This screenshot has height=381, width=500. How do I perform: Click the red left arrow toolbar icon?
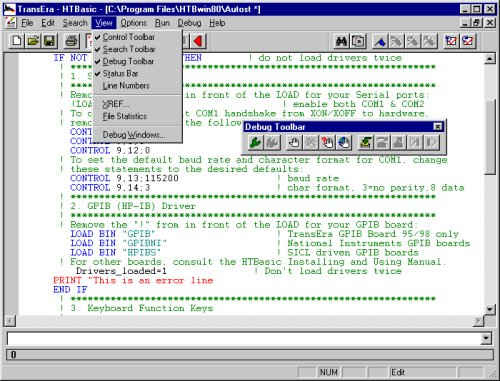coord(199,41)
